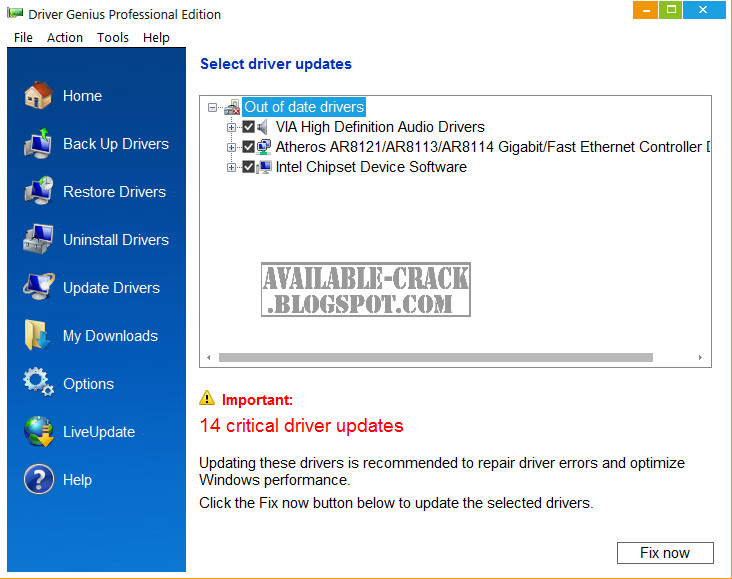732x579 pixels.
Task: Expand Intel Chipset Device Software node
Action: (x=231, y=167)
